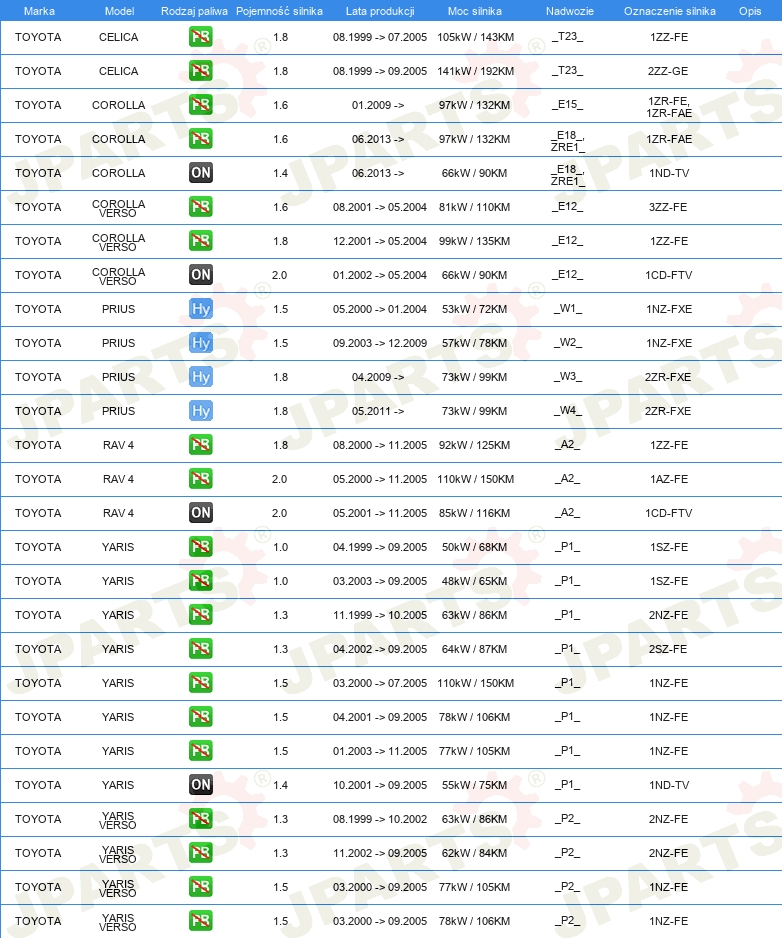Click Hy hybrid icon in Prius _W1_ row

click(x=200, y=309)
